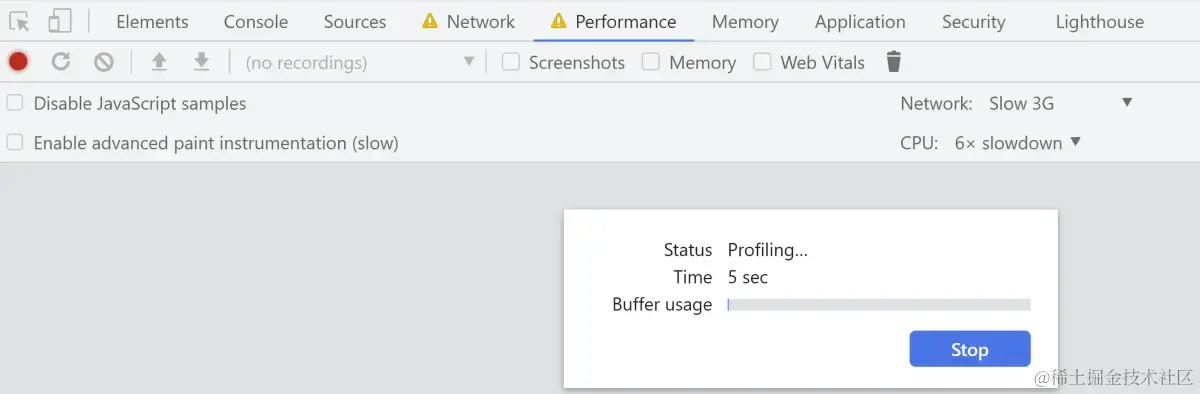Click the inspect element selector icon
The height and width of the screenshot is (394, 1200).
click(19, 21)
